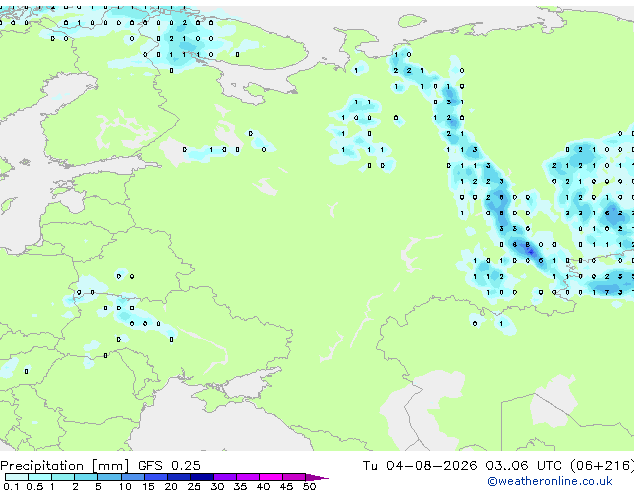
Task: Select the 25–30 mm dark navy swatch
Action: click(202, 477)
